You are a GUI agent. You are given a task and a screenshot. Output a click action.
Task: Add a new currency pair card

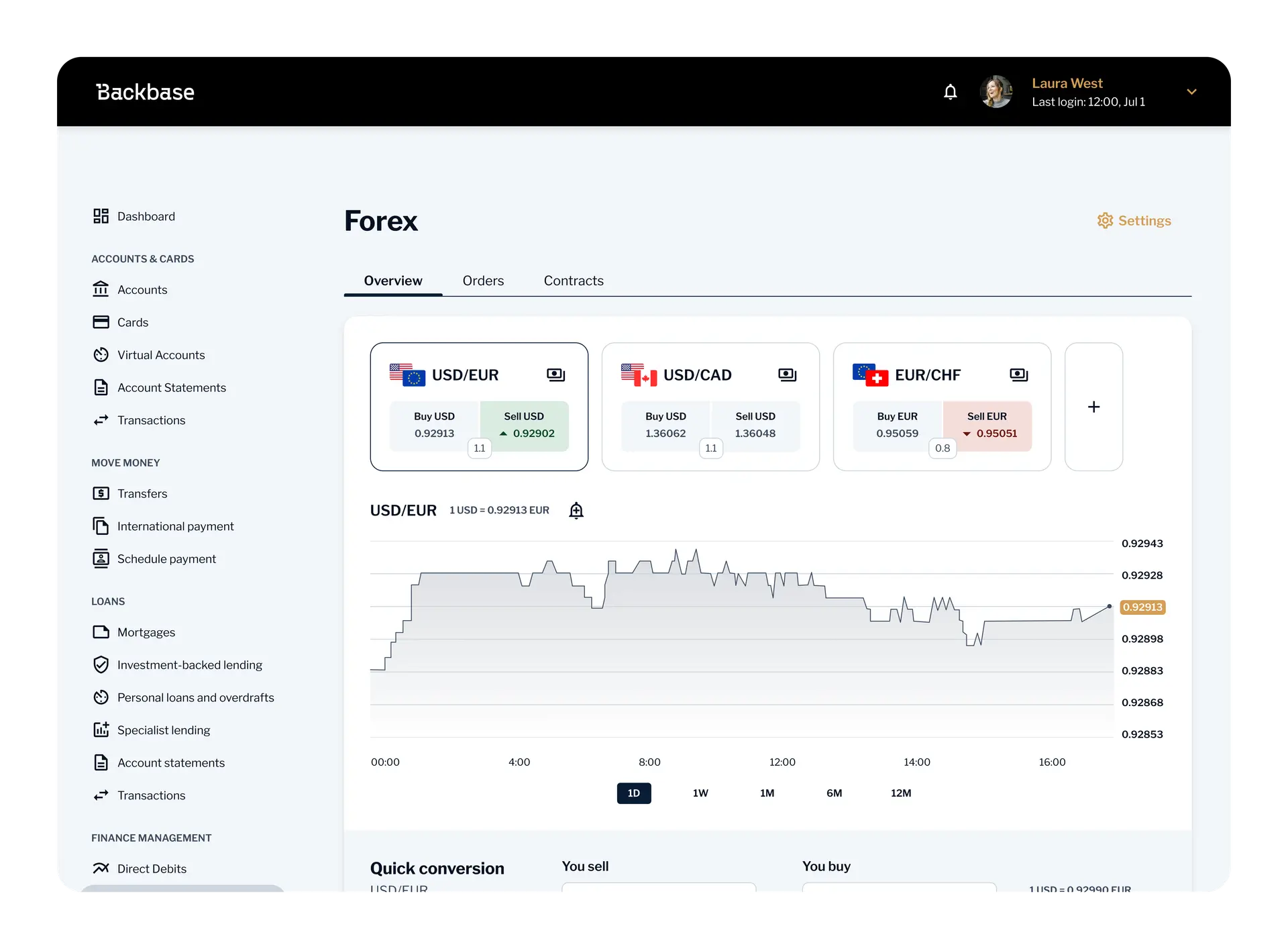click(1093, 407)
